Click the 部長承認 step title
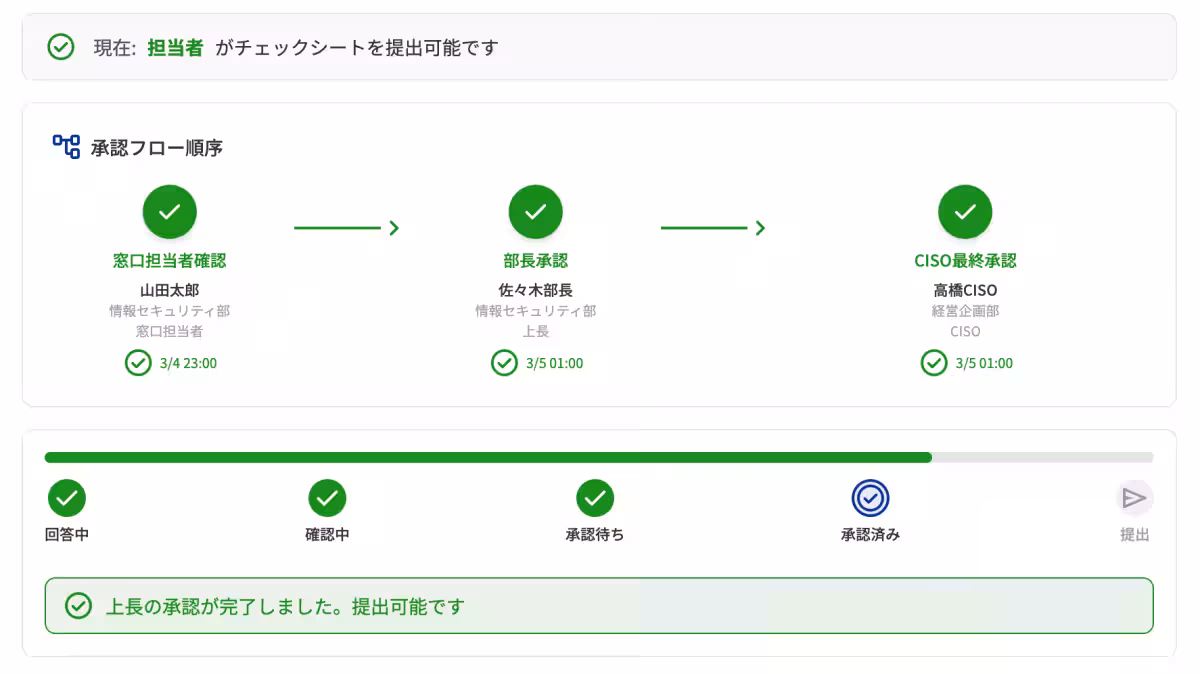The width and height of the screenshot is (1200, 674). click(536, 261)
